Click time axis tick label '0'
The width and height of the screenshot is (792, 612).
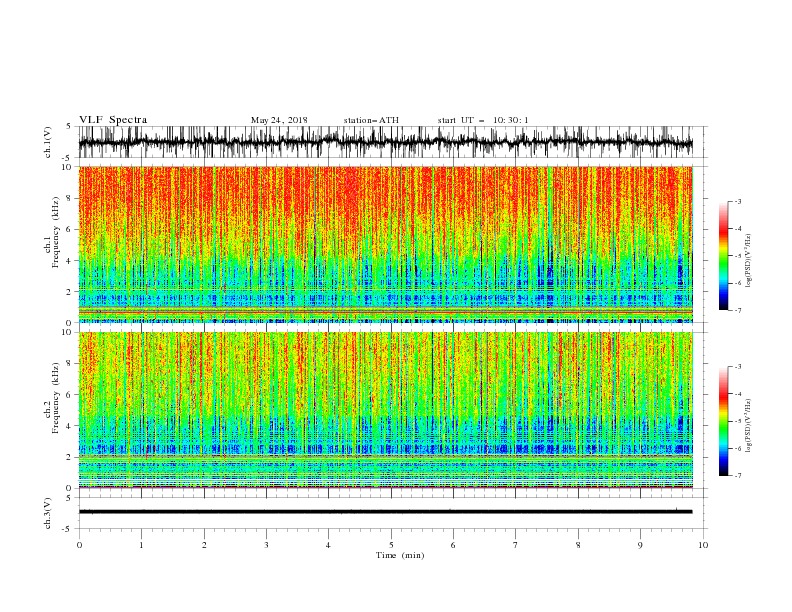(79, 545)
